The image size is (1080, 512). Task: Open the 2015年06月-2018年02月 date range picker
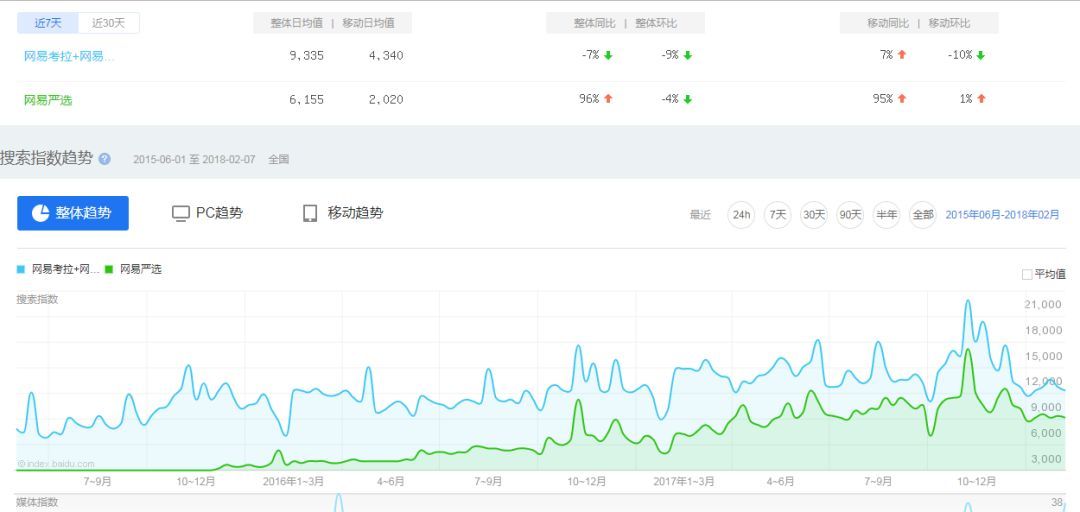tap(1002, 215)
